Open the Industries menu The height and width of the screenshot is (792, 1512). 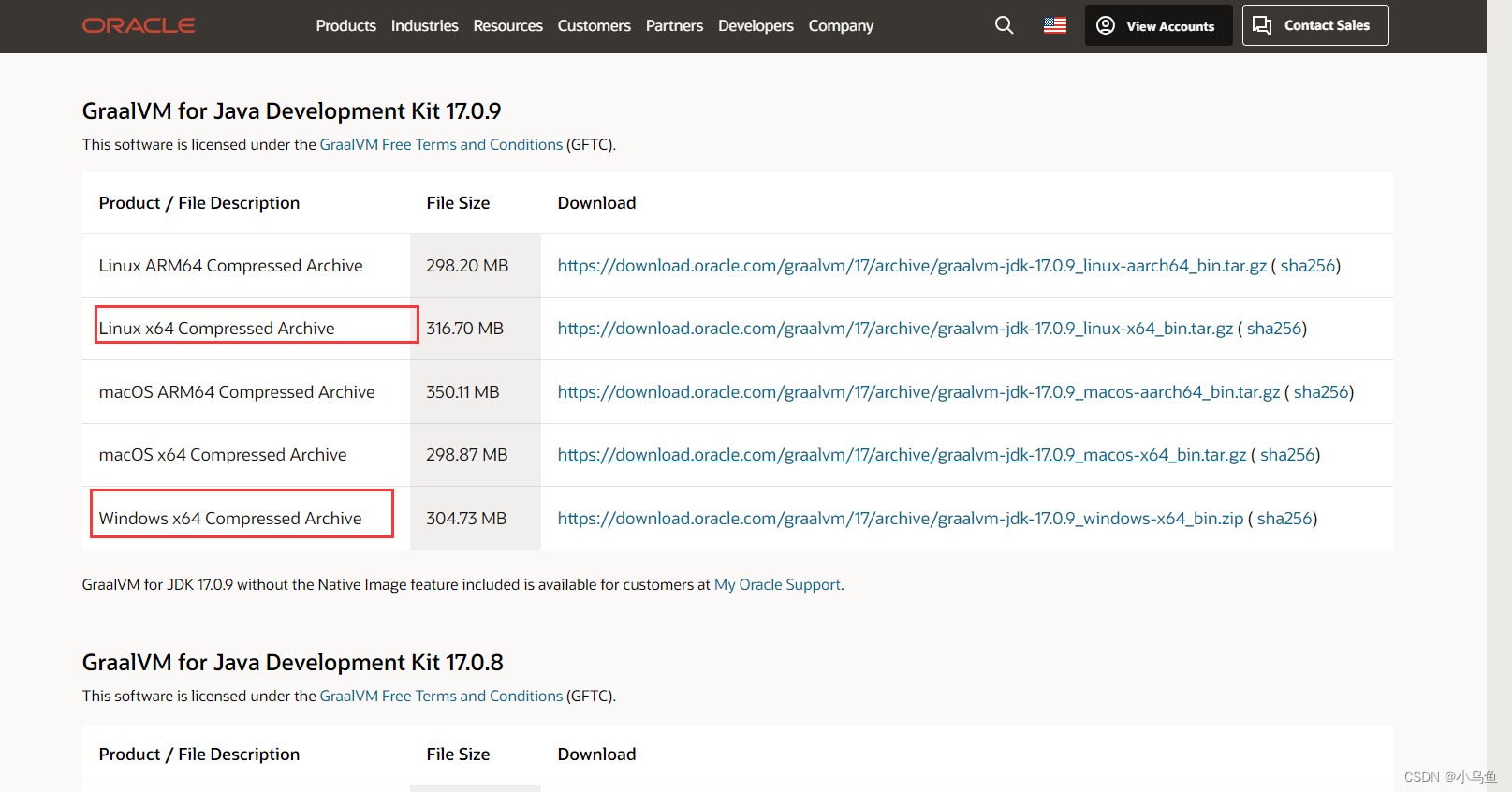tap(424, 25)
